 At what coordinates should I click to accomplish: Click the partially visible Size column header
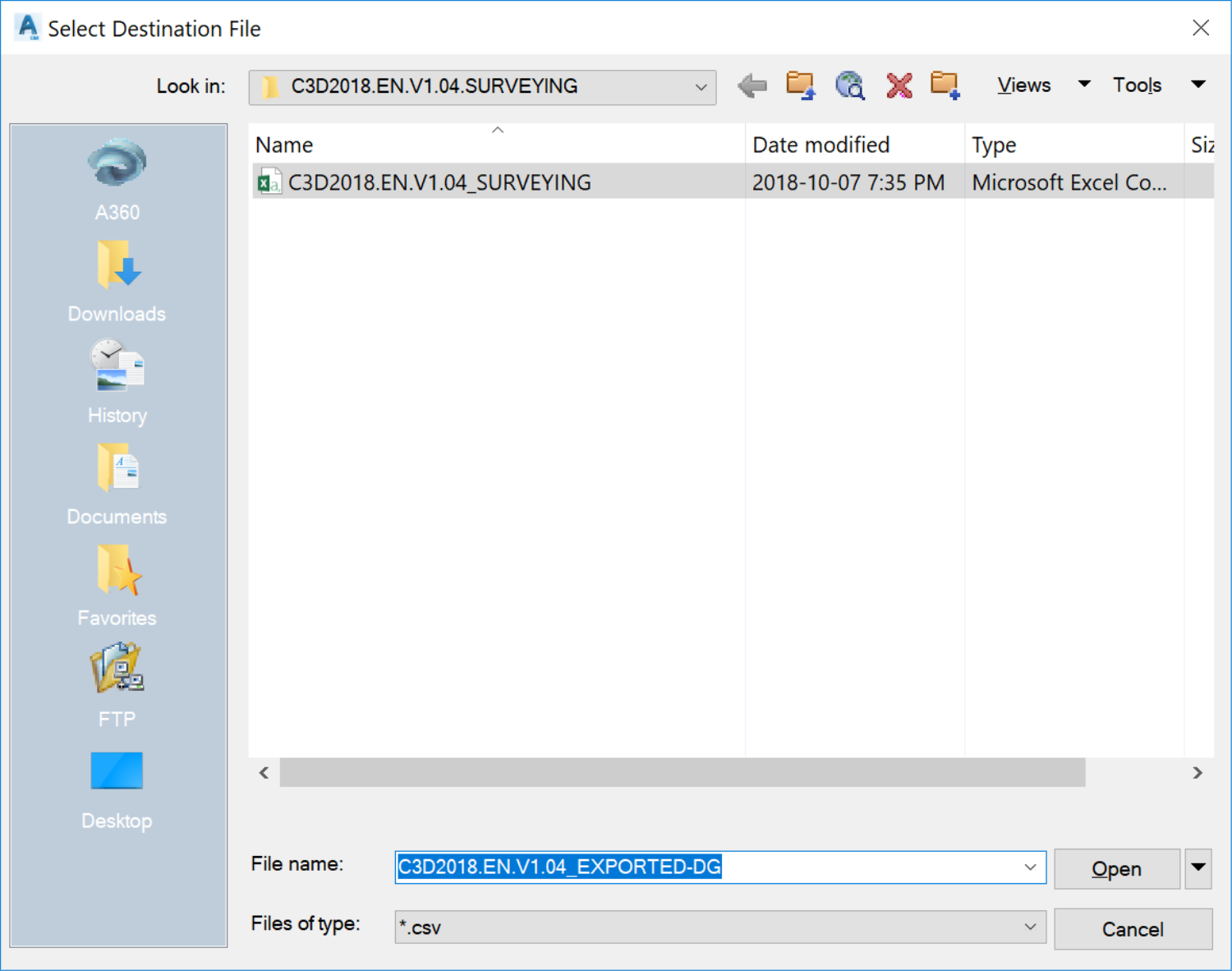pyautogui.click(x=1200, y=145)
